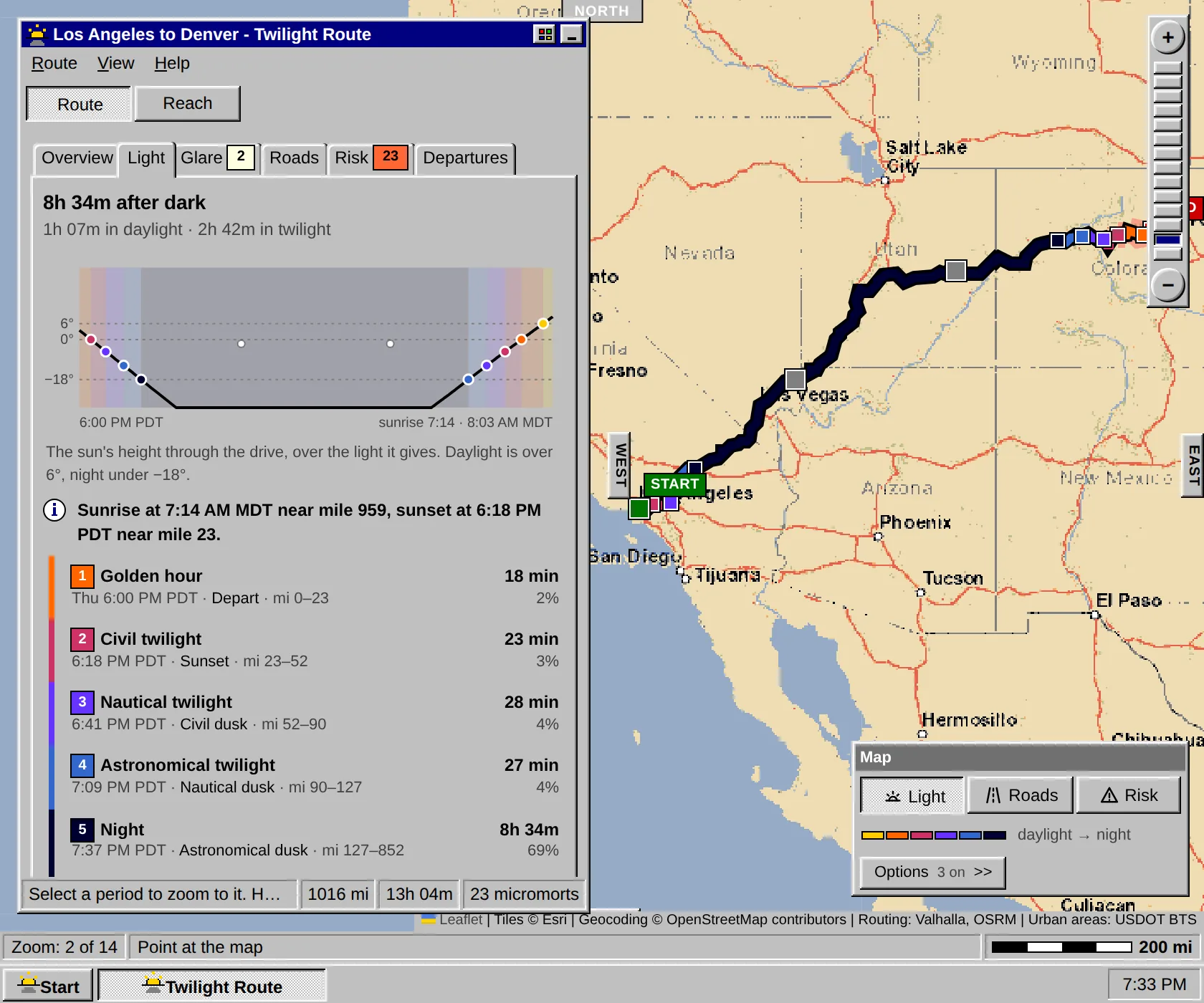Click the yellow daylight swatch in map legend

click(x=872, y=835)
